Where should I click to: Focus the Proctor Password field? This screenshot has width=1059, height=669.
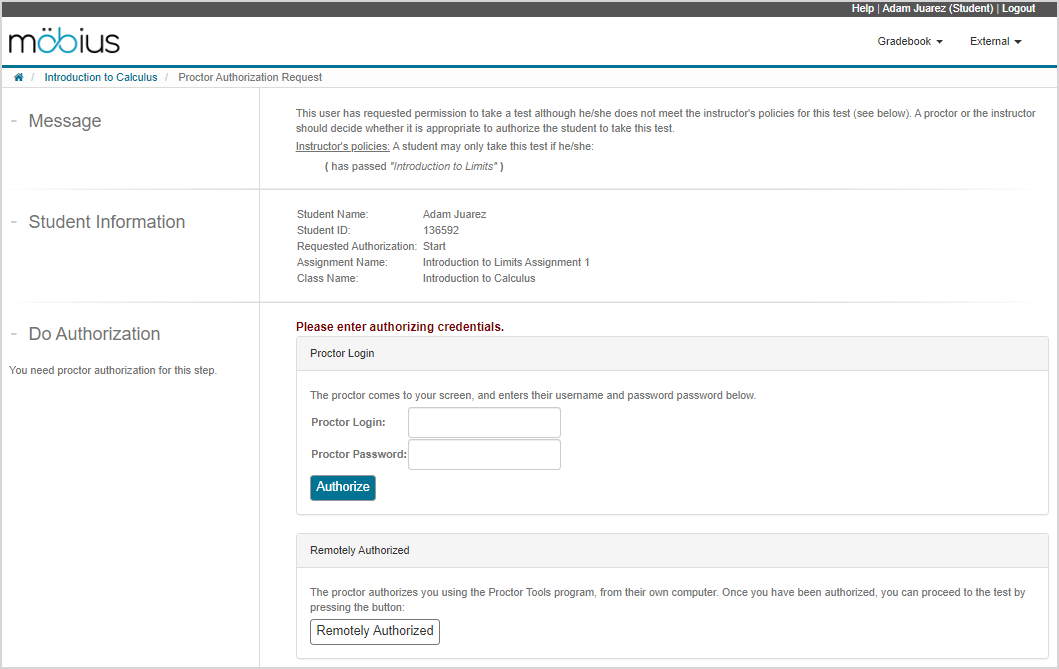tap(484, 454)
